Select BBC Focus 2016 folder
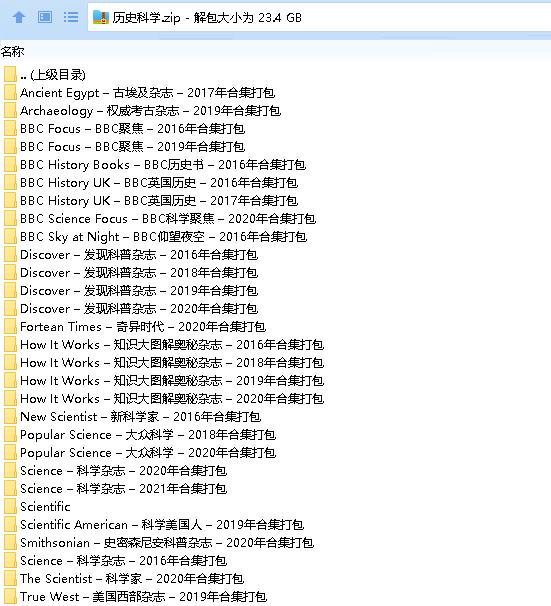Screen dimensions: 551x606 [133, 129]
